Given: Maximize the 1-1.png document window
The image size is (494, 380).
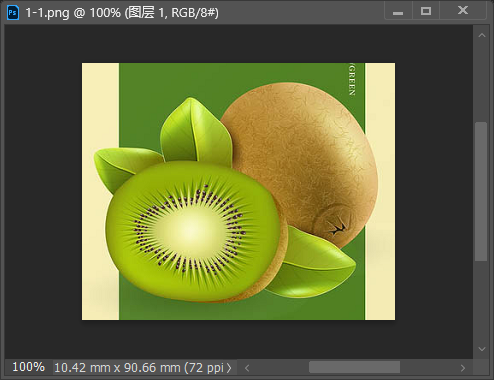Looking at the screenshot, I should [426, 11].
